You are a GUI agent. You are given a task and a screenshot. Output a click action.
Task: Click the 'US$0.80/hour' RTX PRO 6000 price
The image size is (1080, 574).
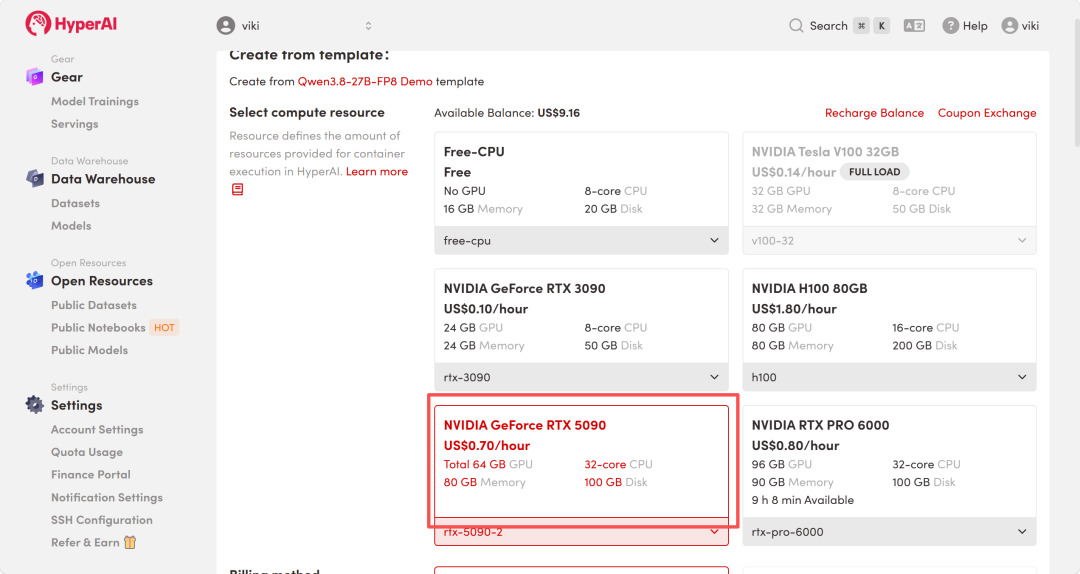(796, 446)
